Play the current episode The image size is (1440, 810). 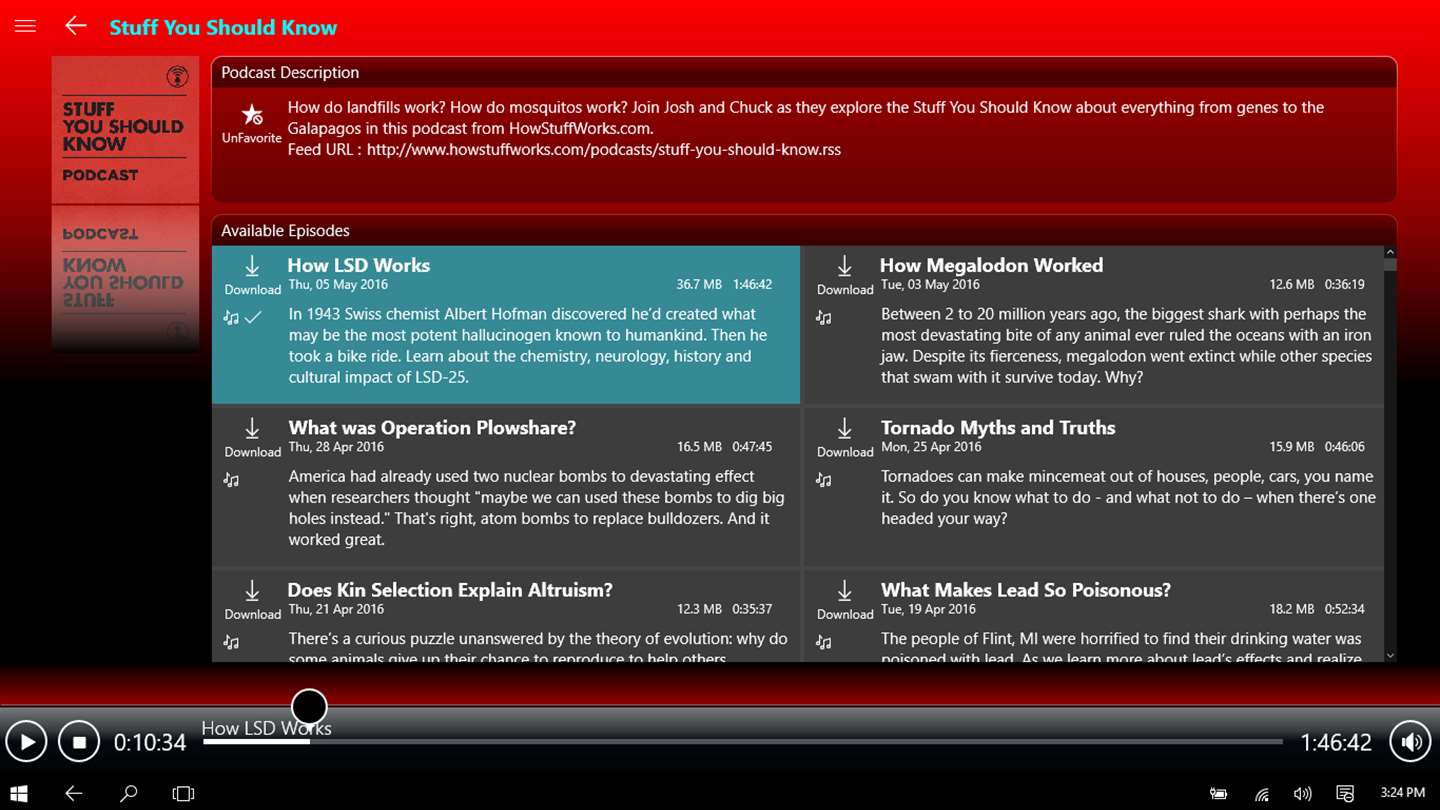coord(26,742)
